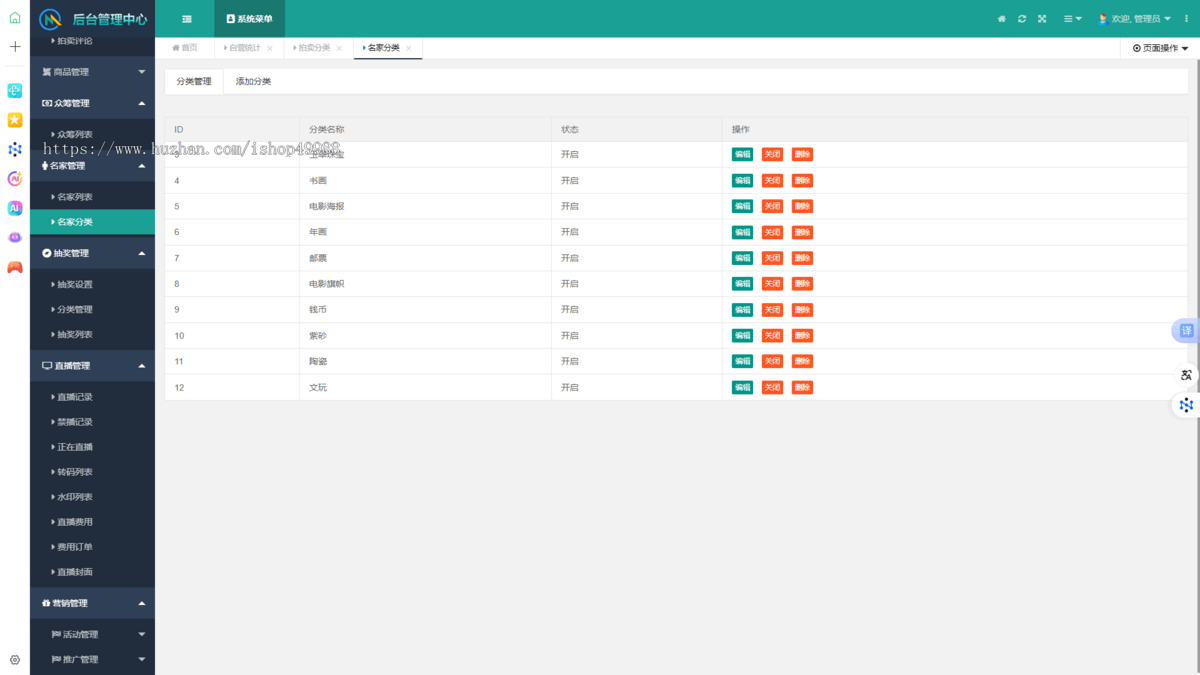
Task: Switch to the 首页 tab
Action: [185, 48]
